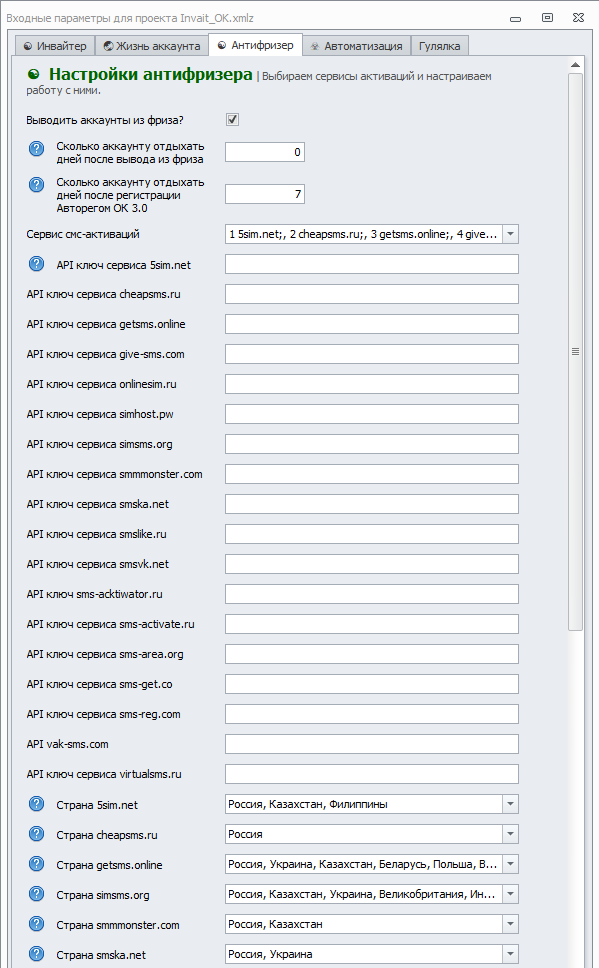Expand country list for smska.net
599x968 pixels.
pyautogui.click(x=510, y=954)
